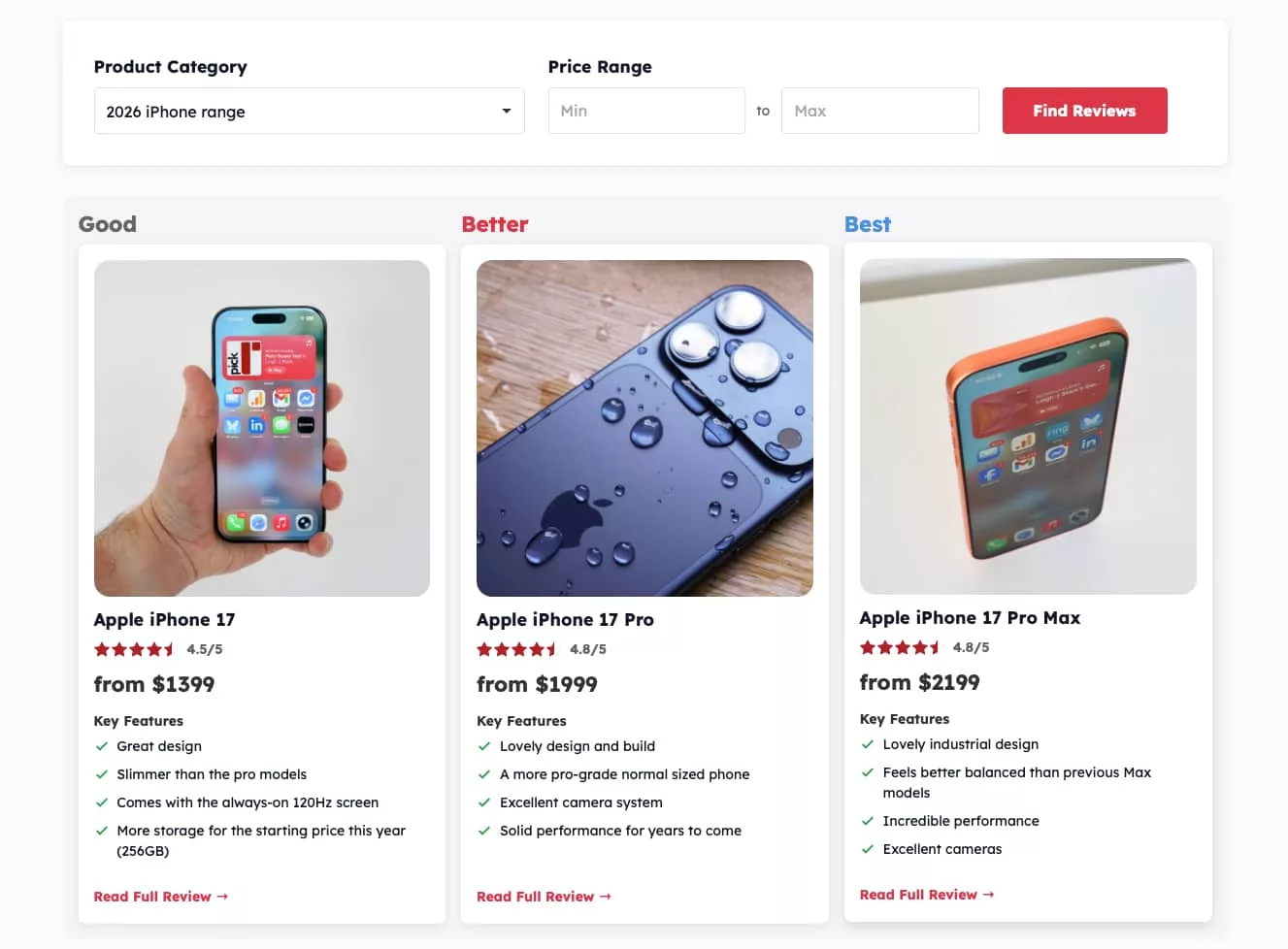This screenshot has width=1288, height=949.
Task: Click the Apple iPhone 17 Pro Max title
Action: pyautogui.click(x=970, y=618)
